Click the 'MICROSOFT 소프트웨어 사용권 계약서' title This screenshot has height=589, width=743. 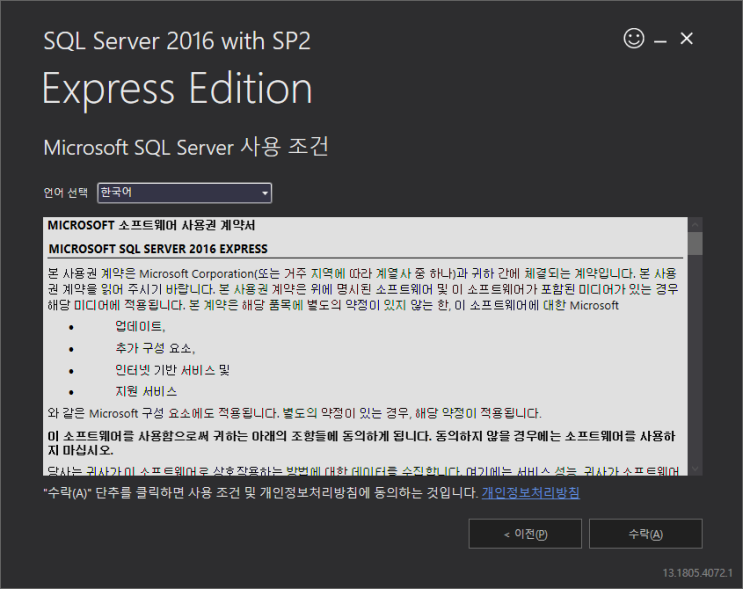coord(151,226)
